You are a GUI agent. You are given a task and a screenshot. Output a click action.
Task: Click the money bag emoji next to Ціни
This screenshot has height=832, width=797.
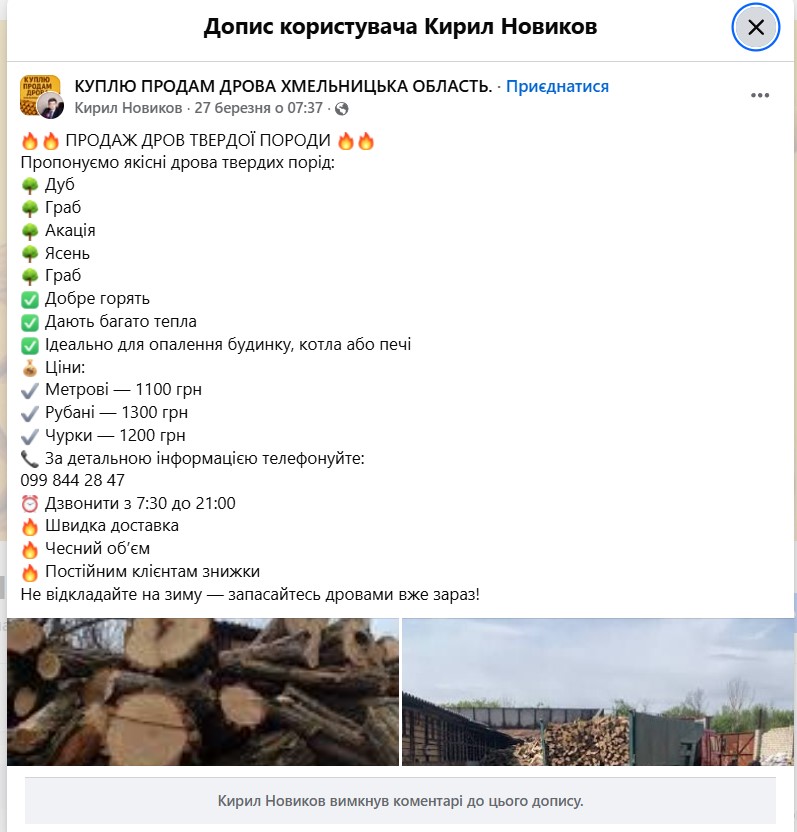point(30,368)
